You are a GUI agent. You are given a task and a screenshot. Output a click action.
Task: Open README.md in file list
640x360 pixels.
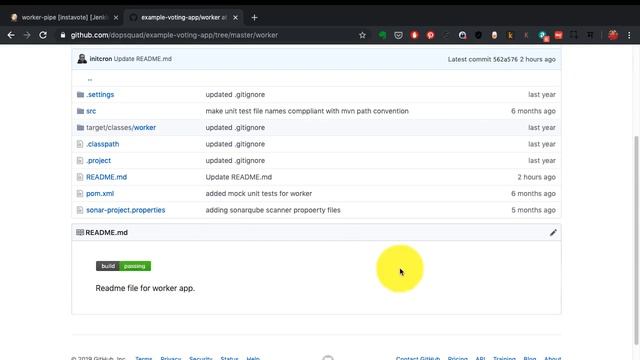(107, 177)
